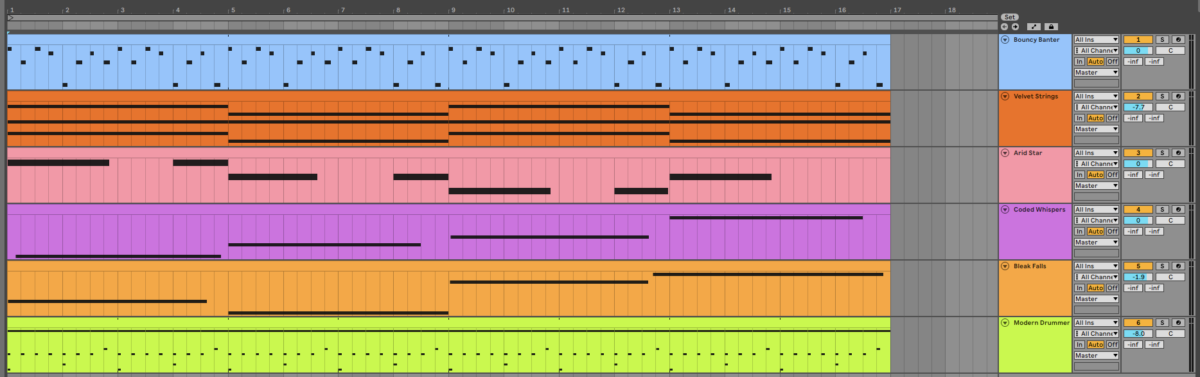Click Arid Star pan control C
Screen dimensions: 1200x377
pyautogui.click(x=1170, y=164)
